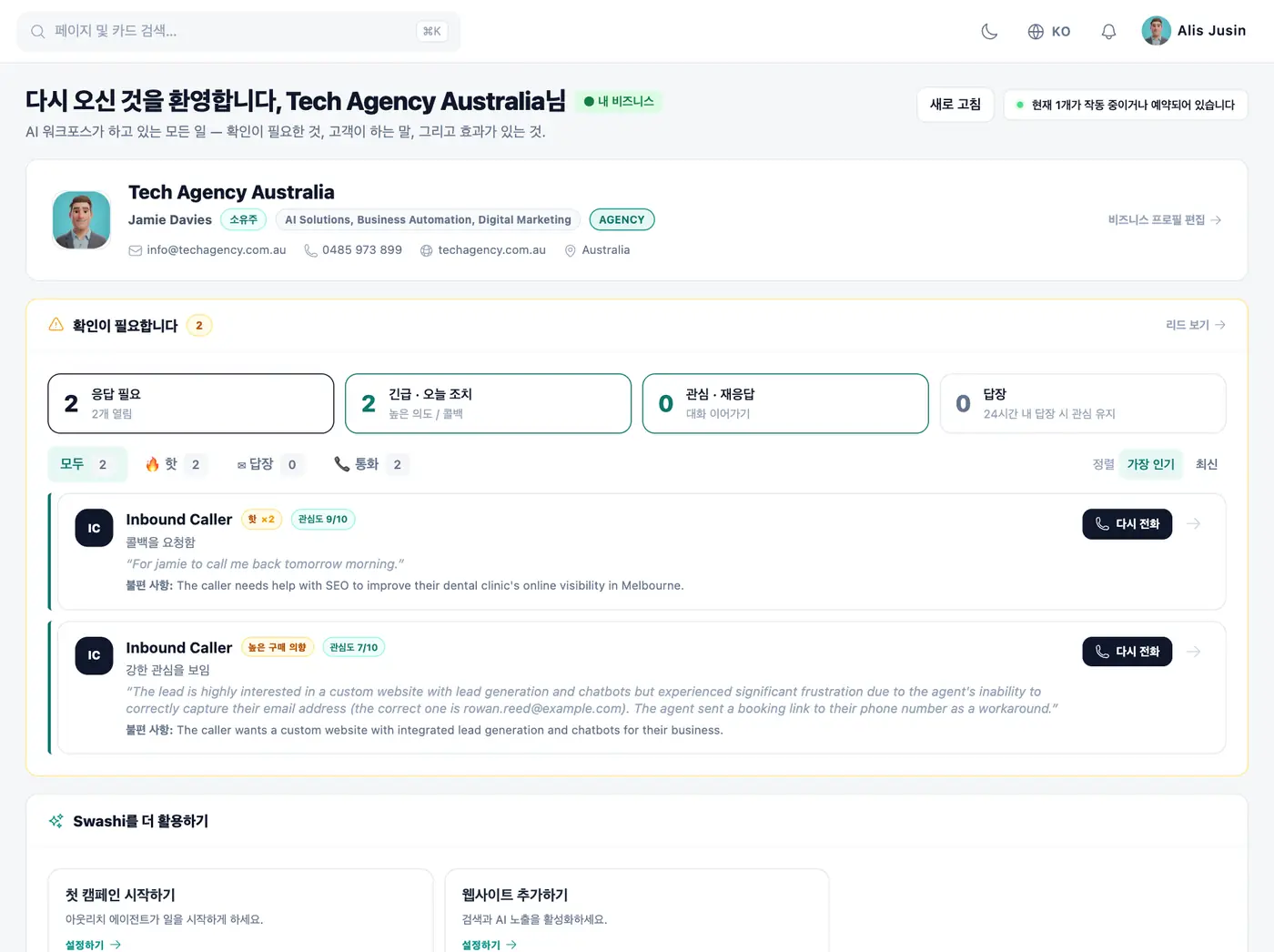Open notifications bell

tap(1108, 32)
